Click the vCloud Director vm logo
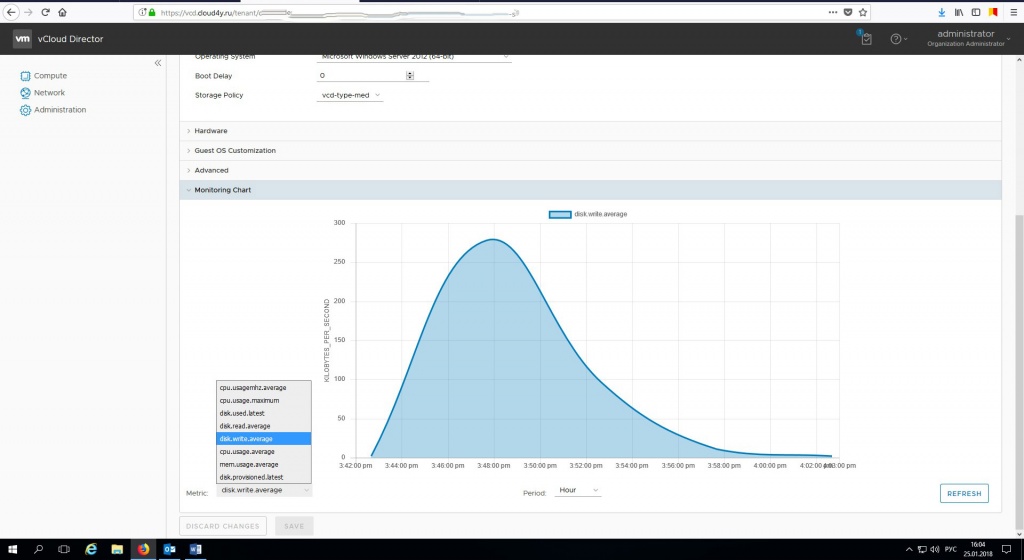The width and height of the screenshot is (1024, 560). 24,39
